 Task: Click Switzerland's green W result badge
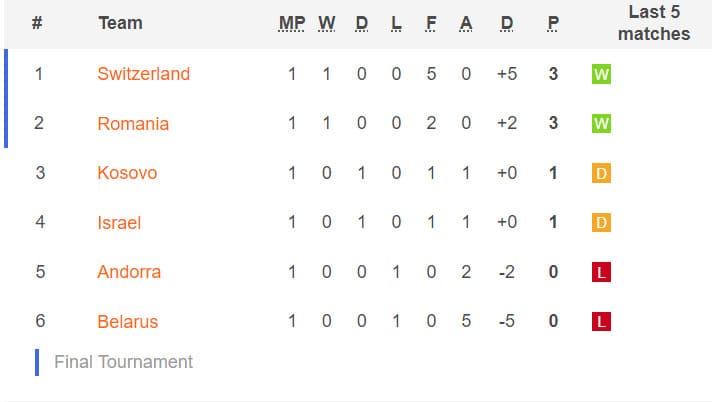coord(601,74)
